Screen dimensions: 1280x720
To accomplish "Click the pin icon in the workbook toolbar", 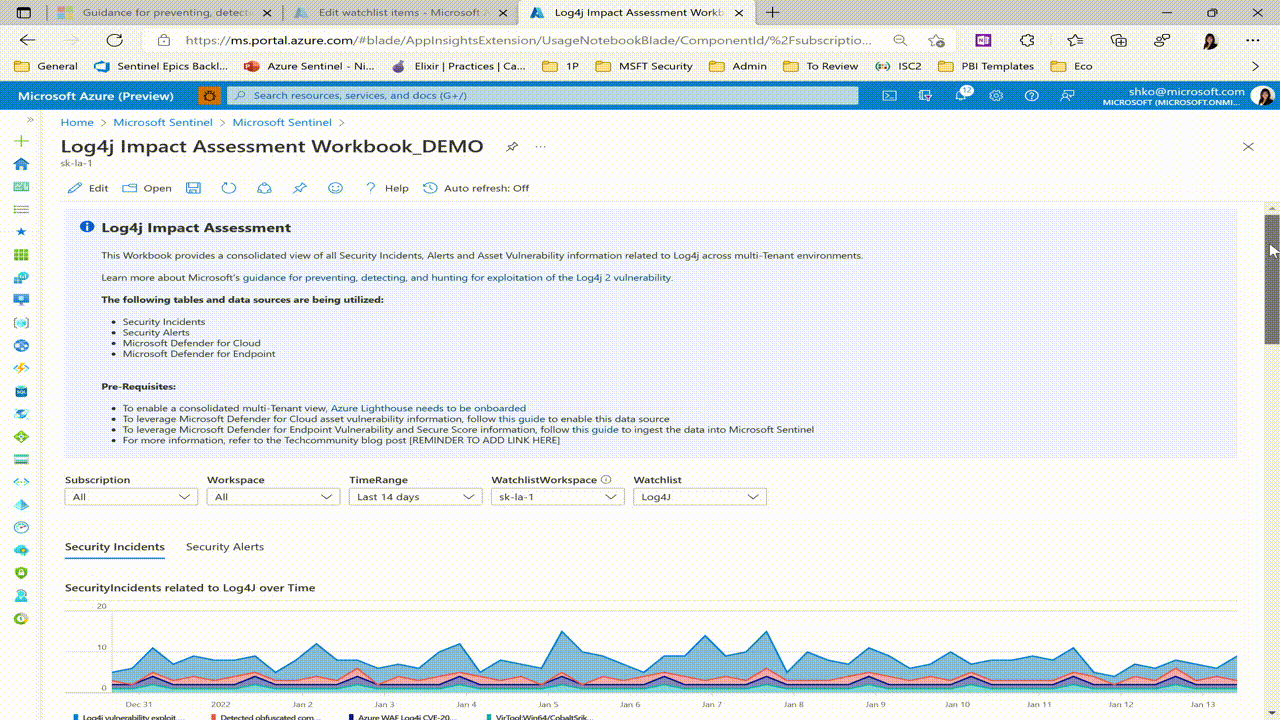I will [x=300, y=188].
